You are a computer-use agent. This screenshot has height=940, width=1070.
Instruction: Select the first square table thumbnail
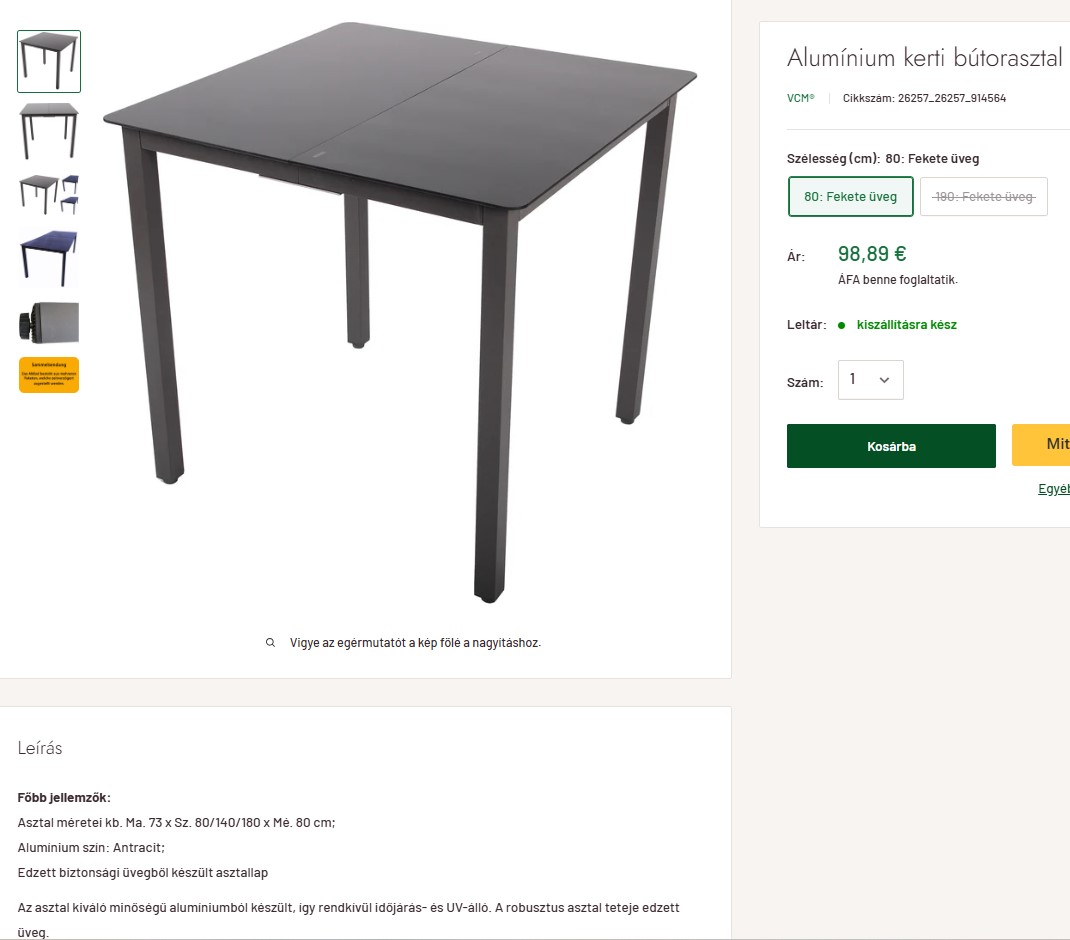(x=49, y=61)
